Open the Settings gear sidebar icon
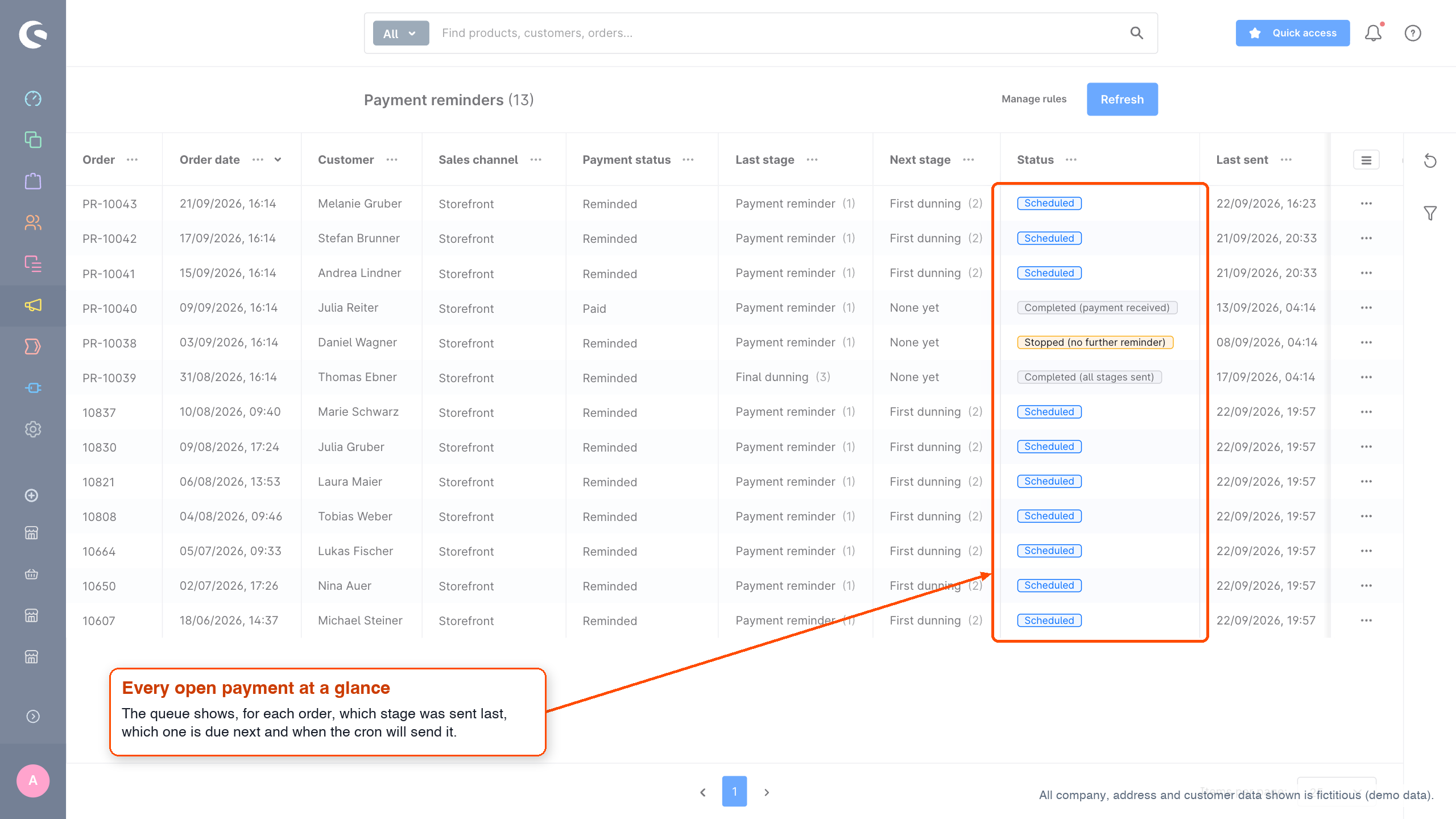The image size is (1456, 819). [33, 429]
